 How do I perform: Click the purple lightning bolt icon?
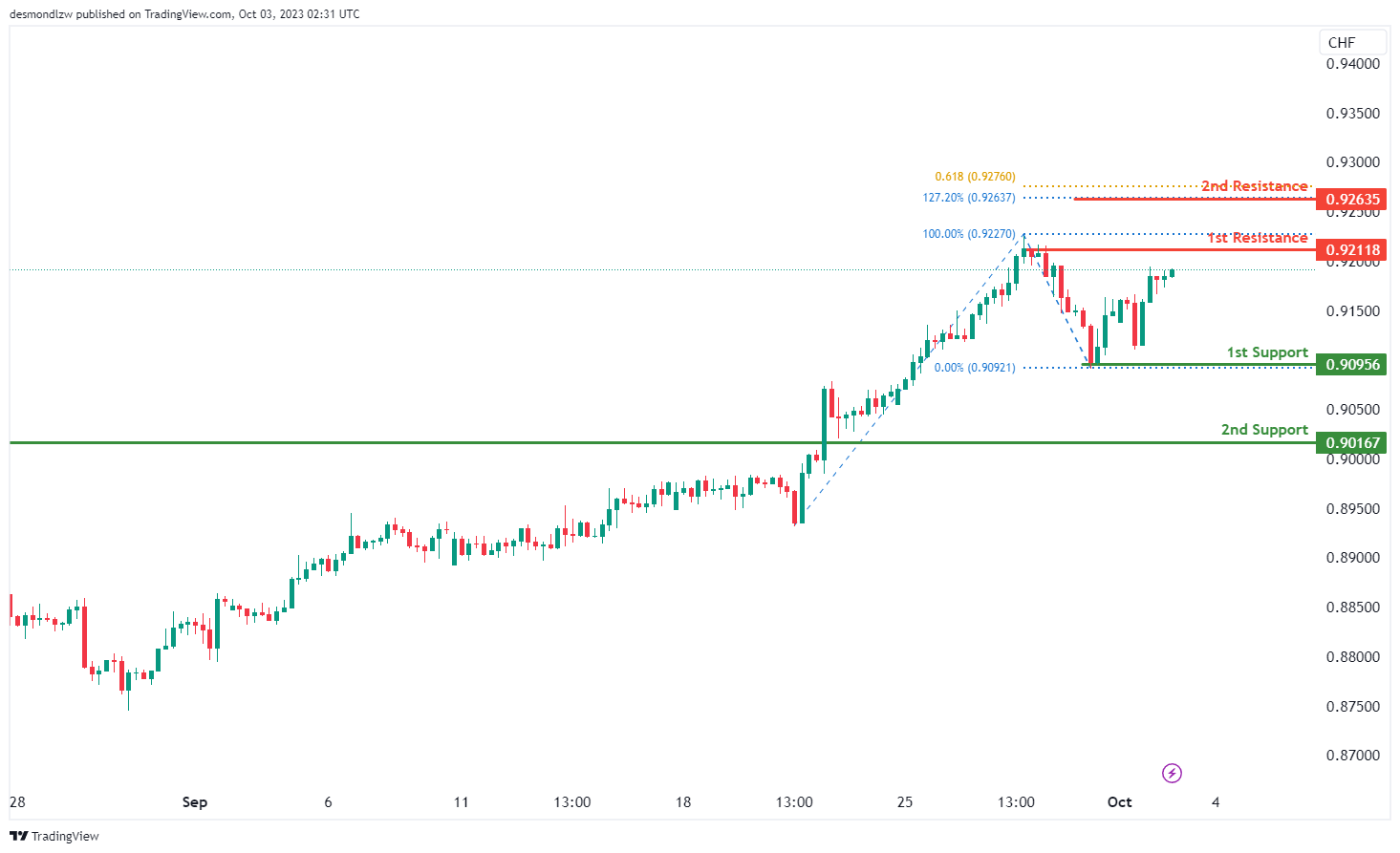pyautogui.click(x=1172, y=773)
